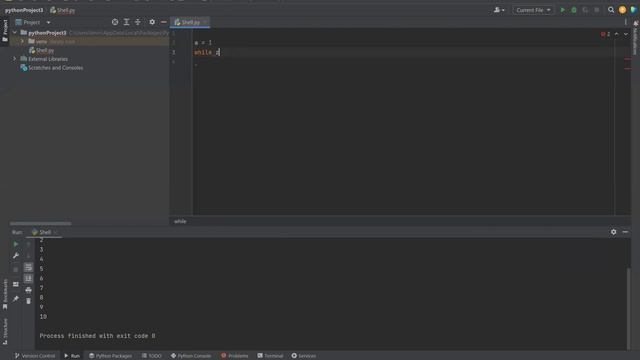The image size is (640, 360).
Task: Expand the venv folder node
Action: 22,41
